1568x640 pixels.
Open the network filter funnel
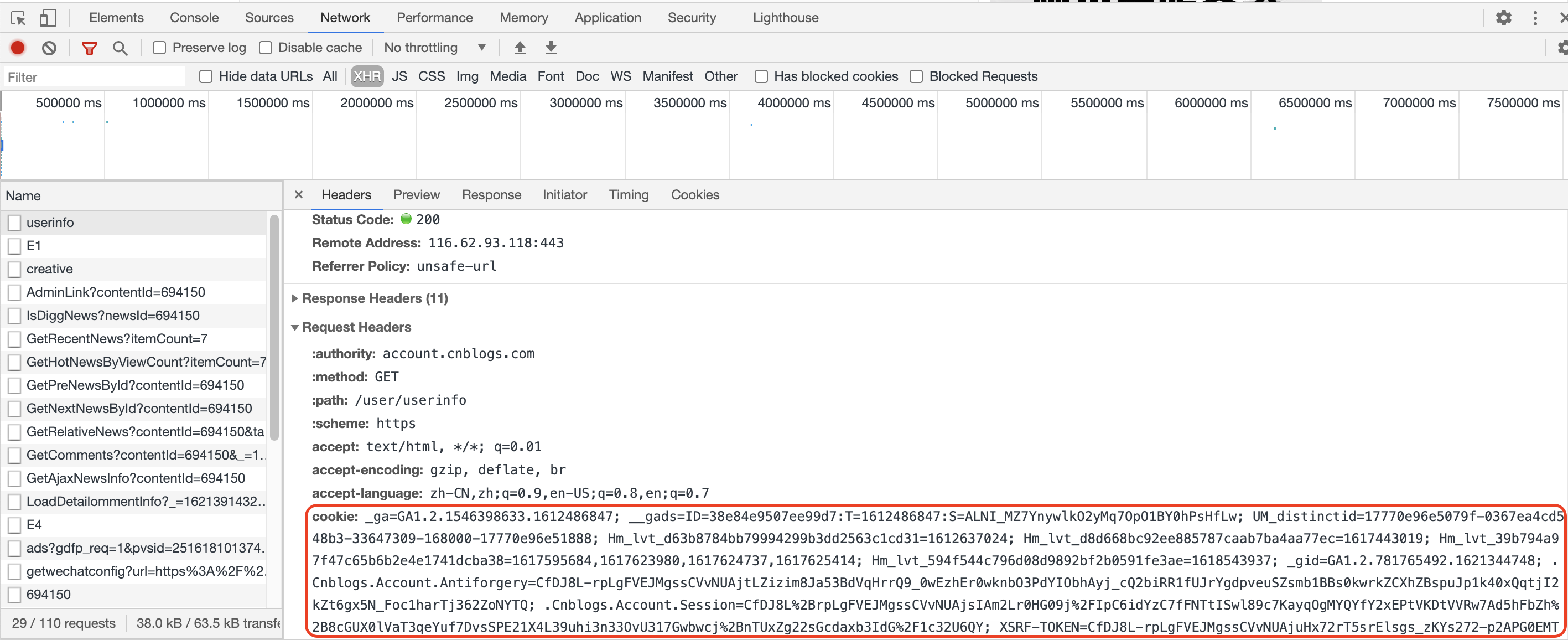point(89,48)
